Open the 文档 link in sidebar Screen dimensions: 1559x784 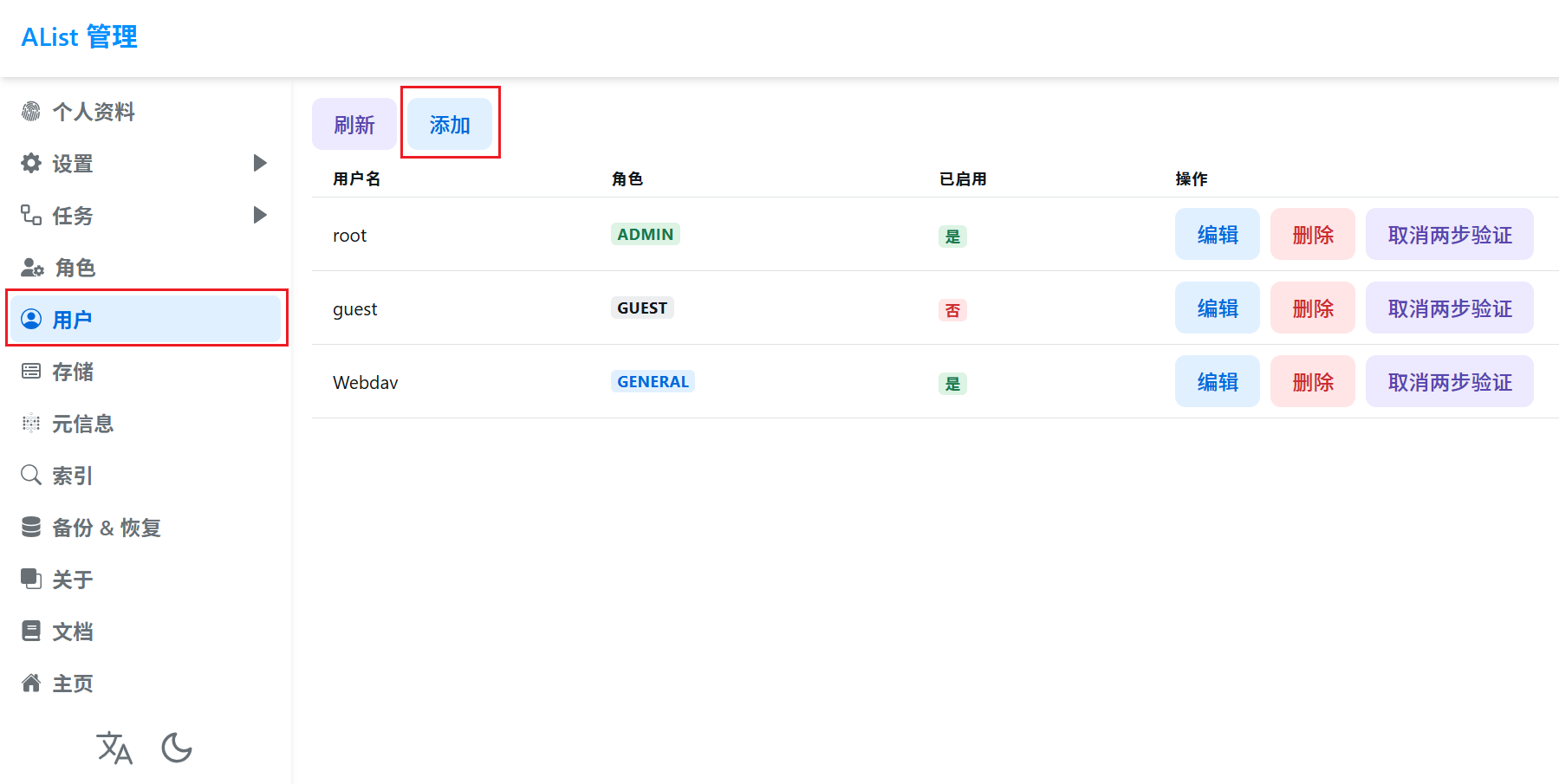145,631
